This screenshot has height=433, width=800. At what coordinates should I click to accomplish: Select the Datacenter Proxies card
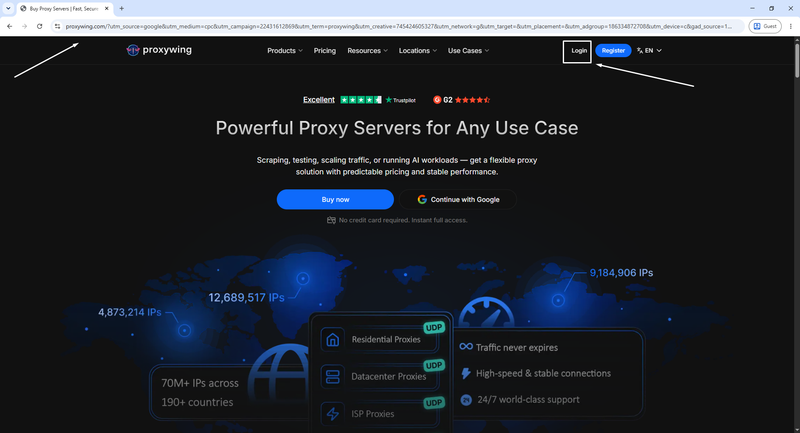tap(379, 377)
